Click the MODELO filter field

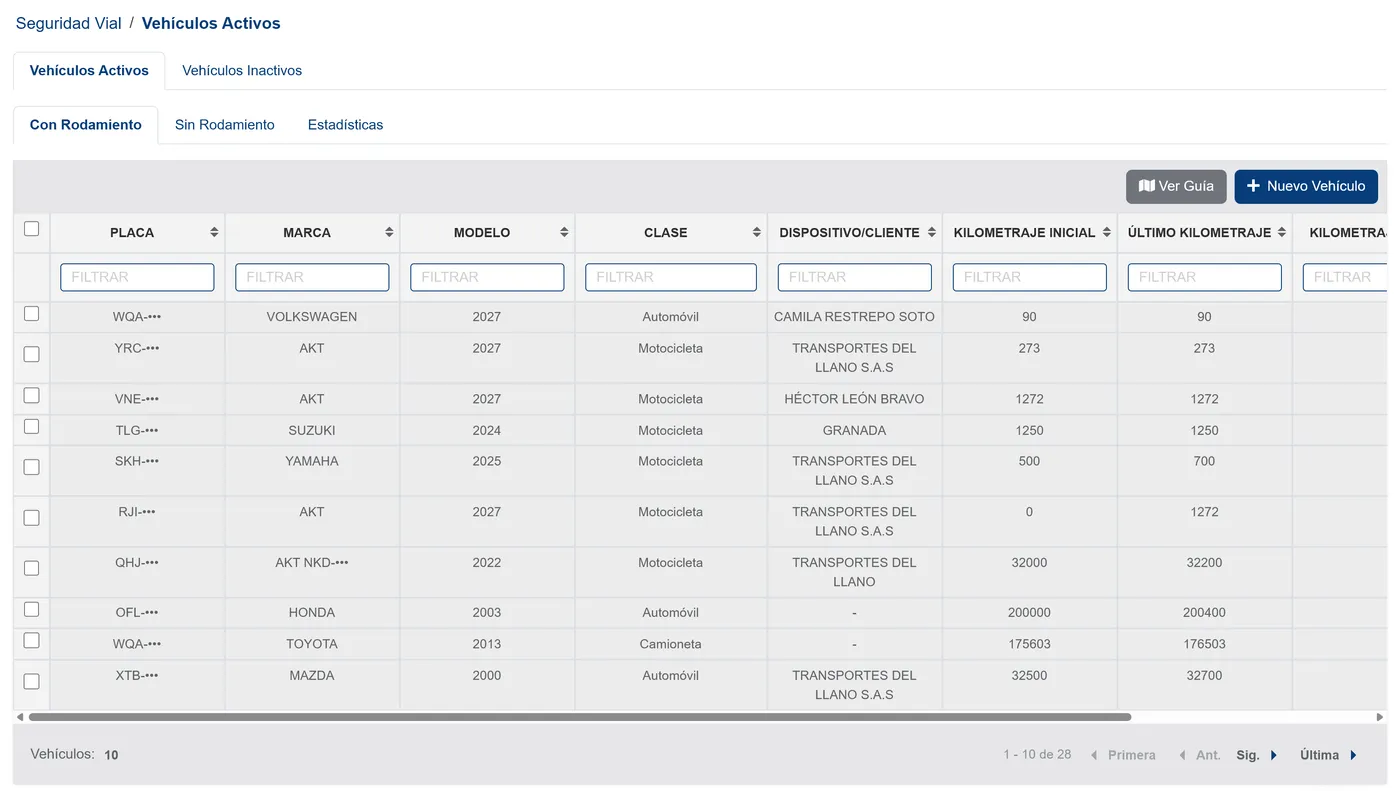(x=487, y=277)
